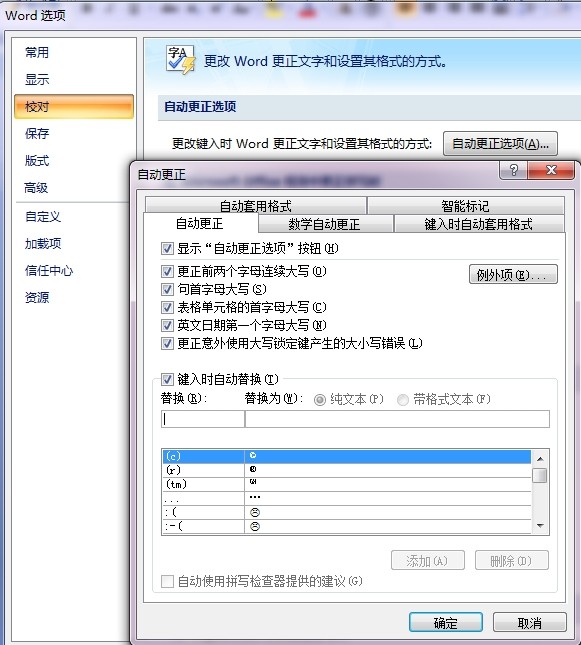Switch to 自动套用格式 tab
Image resolution: width=581 pixels, height=645 pixels.
pos(256,205)
